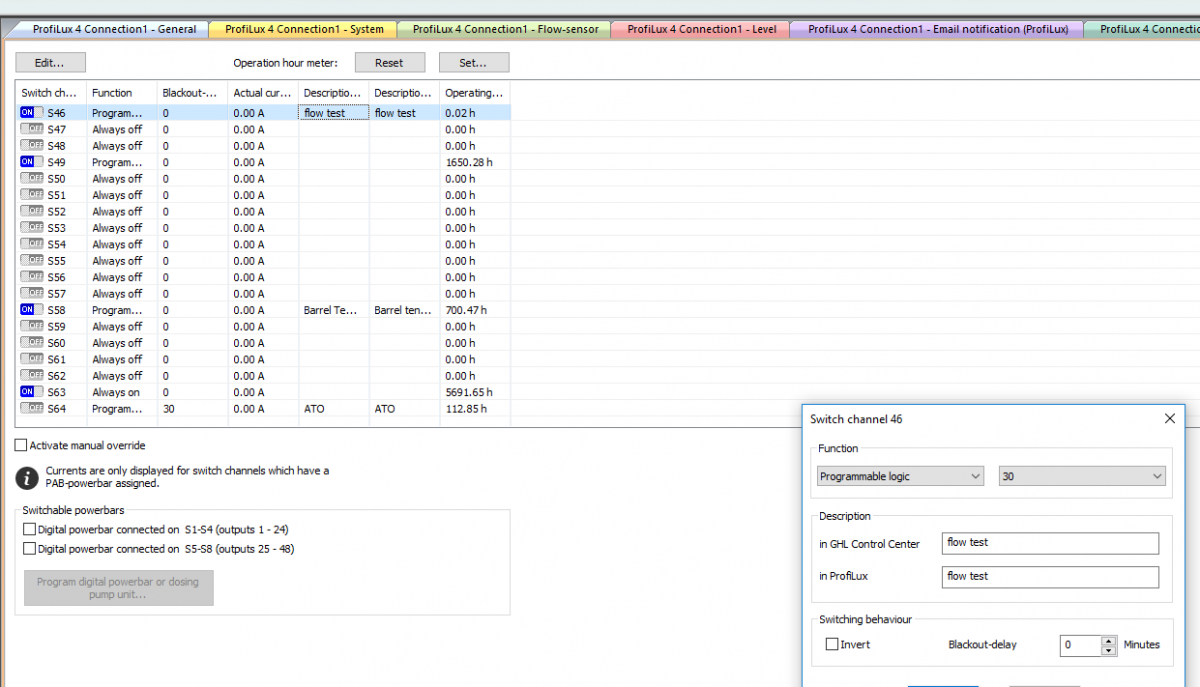Click the OFF switch icon for S51
Image resolution: width=1200 pixels, height=687 pixels.
pos(32,195)
